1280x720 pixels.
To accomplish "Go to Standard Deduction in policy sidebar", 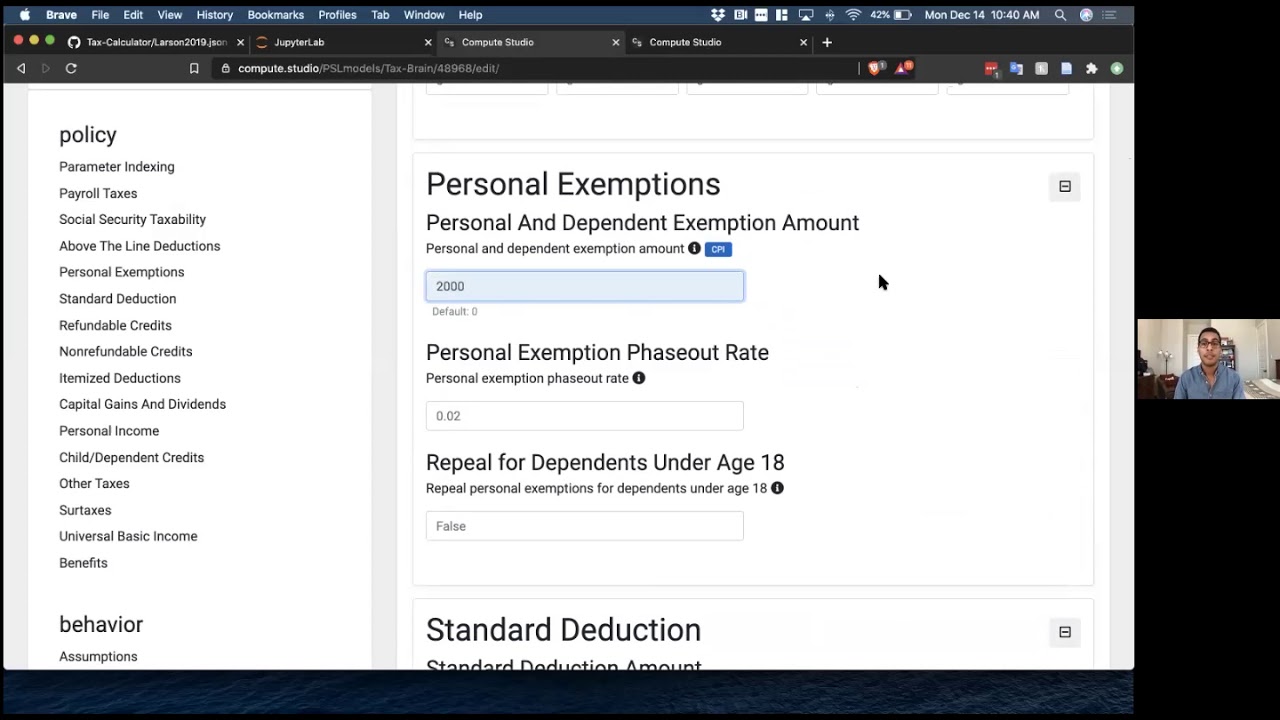I will [x=117, y=299].
